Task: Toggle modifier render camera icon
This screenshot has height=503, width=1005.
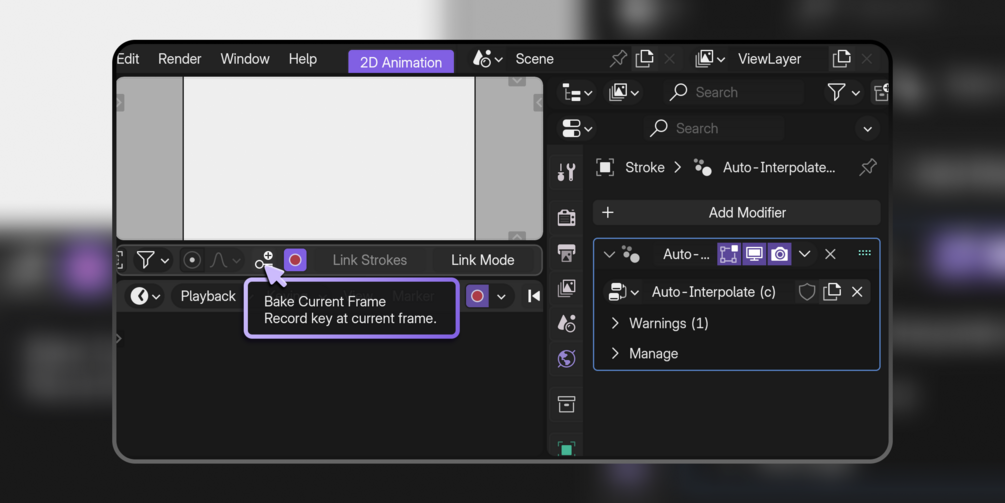Action: (x=779, y=254)
